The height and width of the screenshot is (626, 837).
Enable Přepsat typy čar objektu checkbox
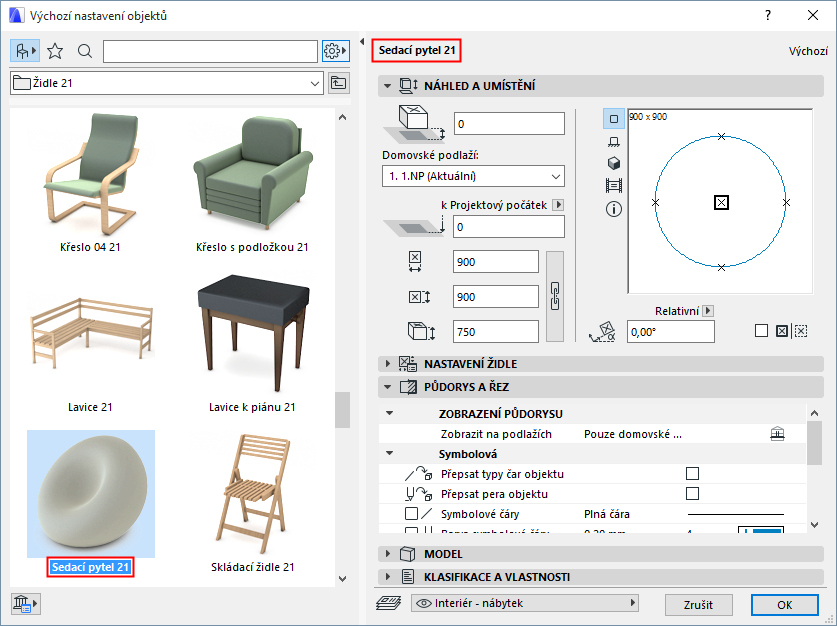(x=692, y=473)
